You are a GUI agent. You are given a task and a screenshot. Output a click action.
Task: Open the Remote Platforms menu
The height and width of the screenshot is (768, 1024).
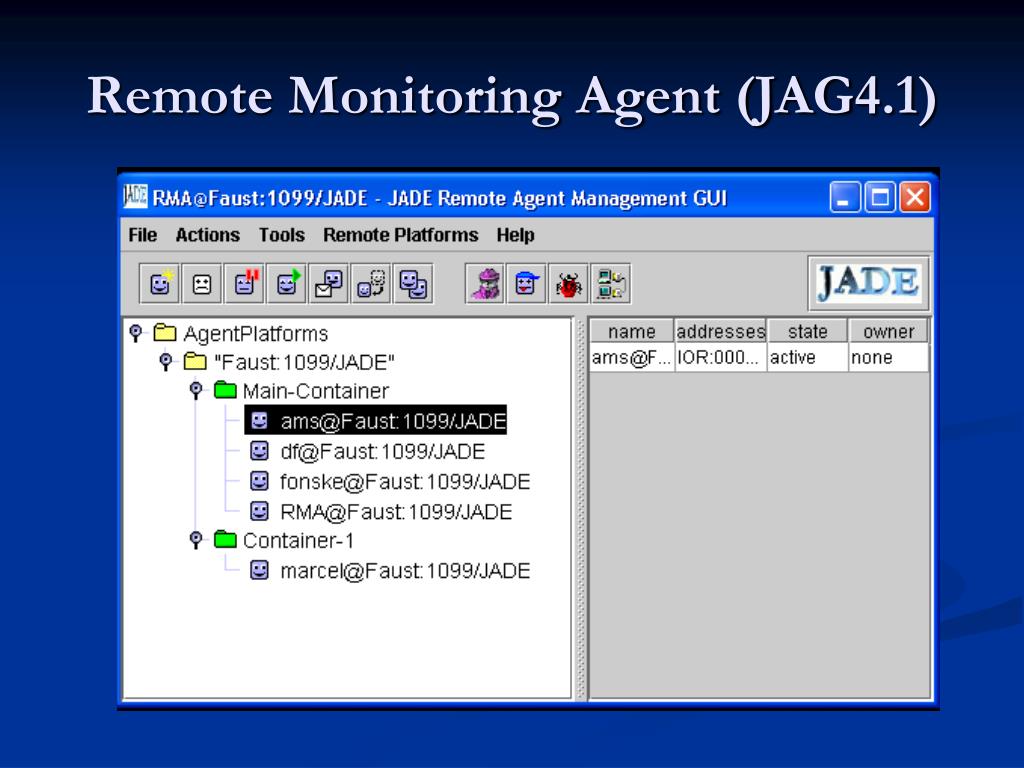400,234
